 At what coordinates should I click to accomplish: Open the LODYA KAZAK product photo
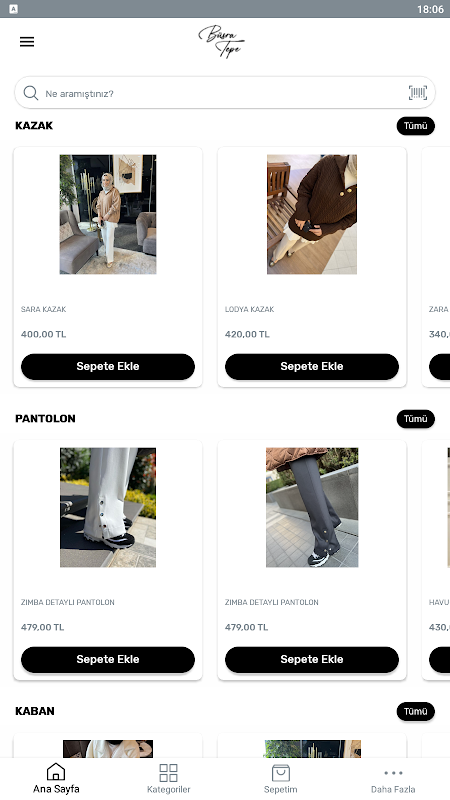(312, 214)
